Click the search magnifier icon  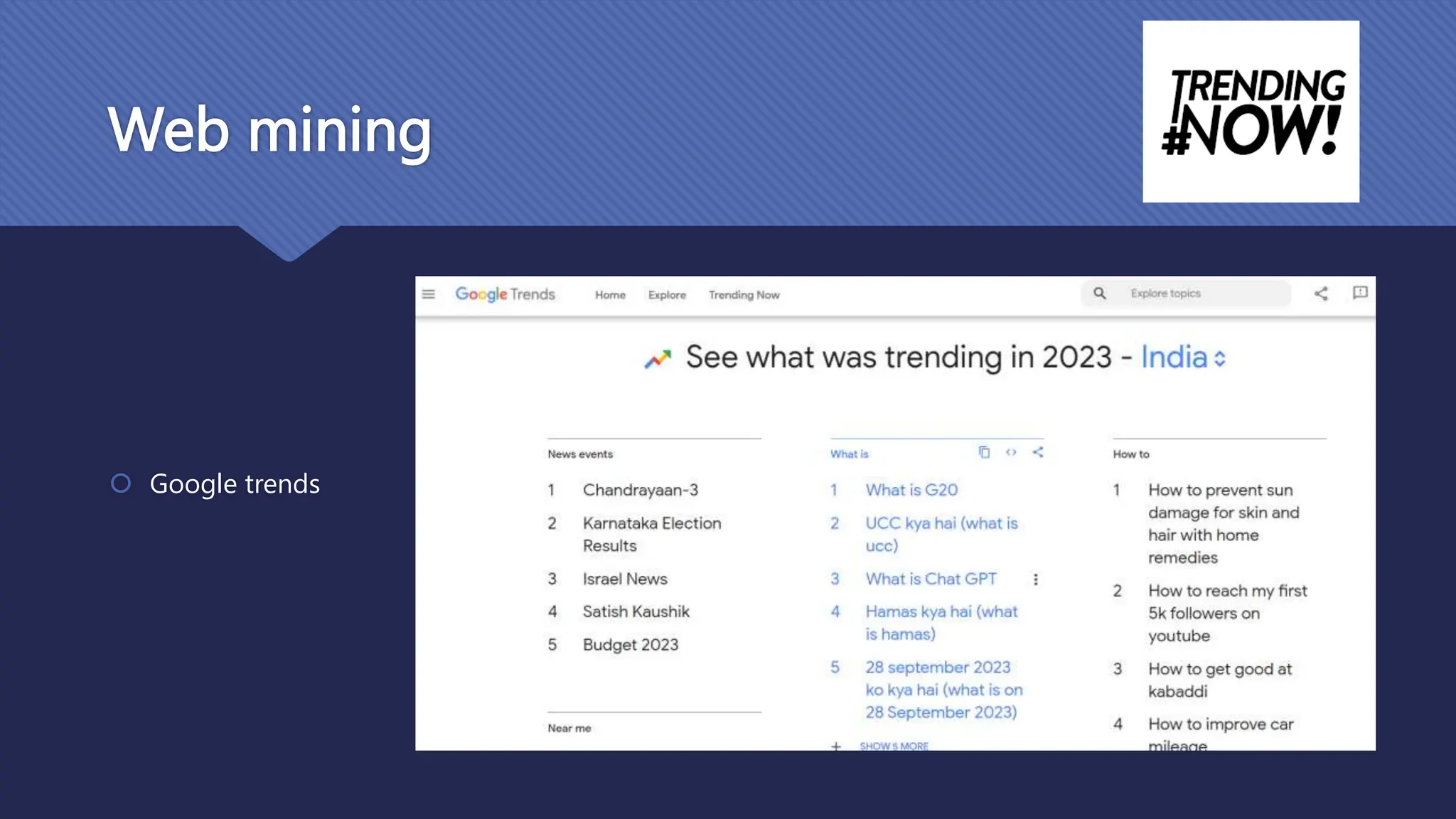(x=1099, y=294)
